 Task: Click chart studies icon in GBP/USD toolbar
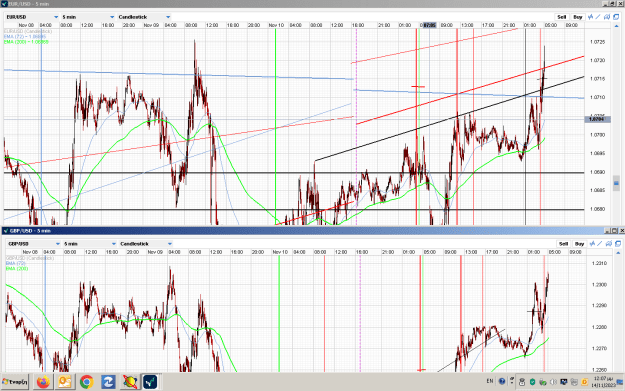(x=609, y=244)
